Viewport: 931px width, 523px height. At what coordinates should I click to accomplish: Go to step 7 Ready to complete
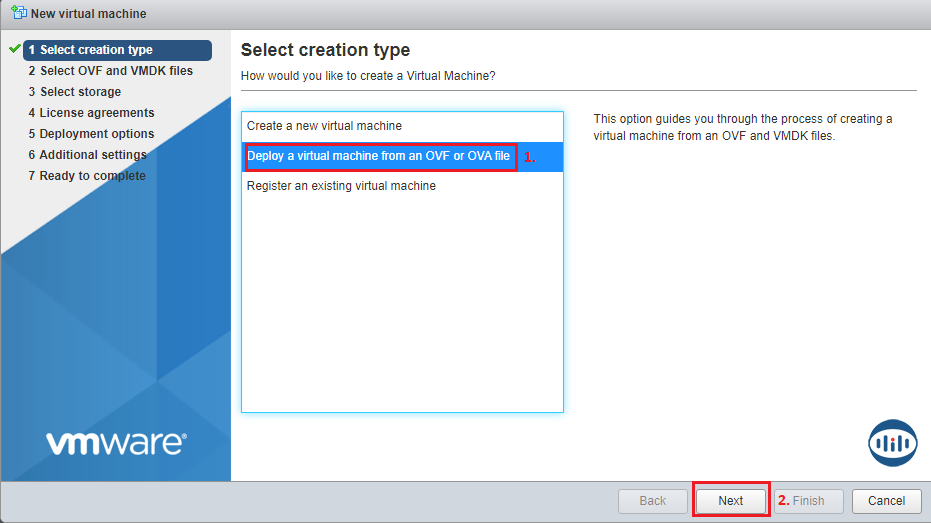86,176
